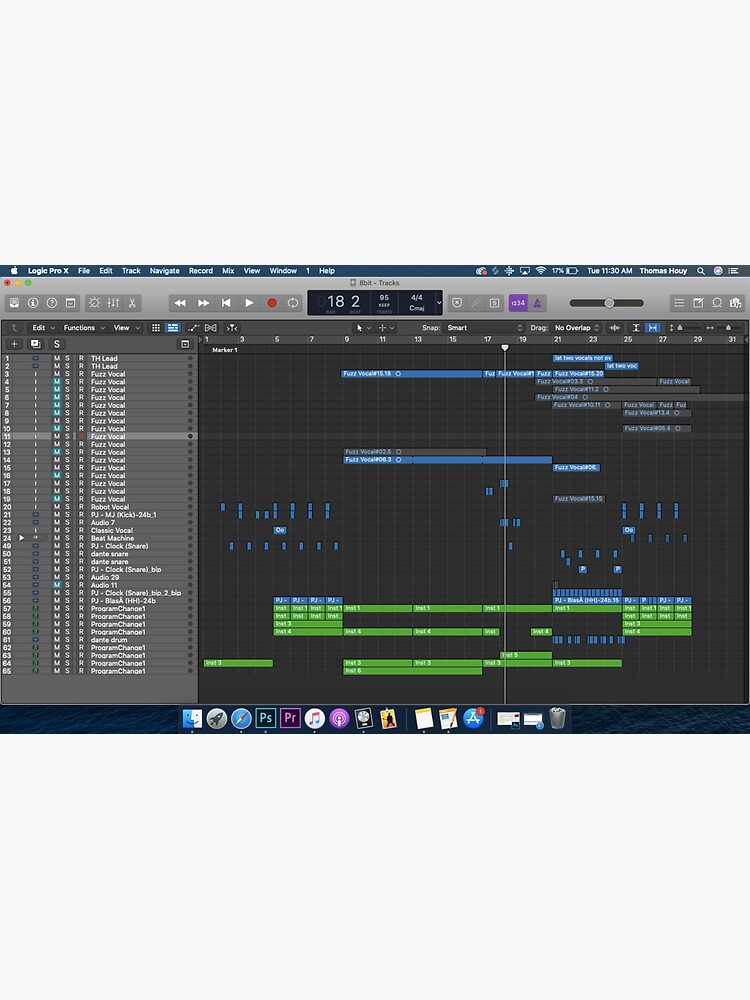The width and height of the screenshot is (750, 1000).
Task: Open the Navigate menu in menu bar
Action: pyautogui.click(x=164, y=271)
